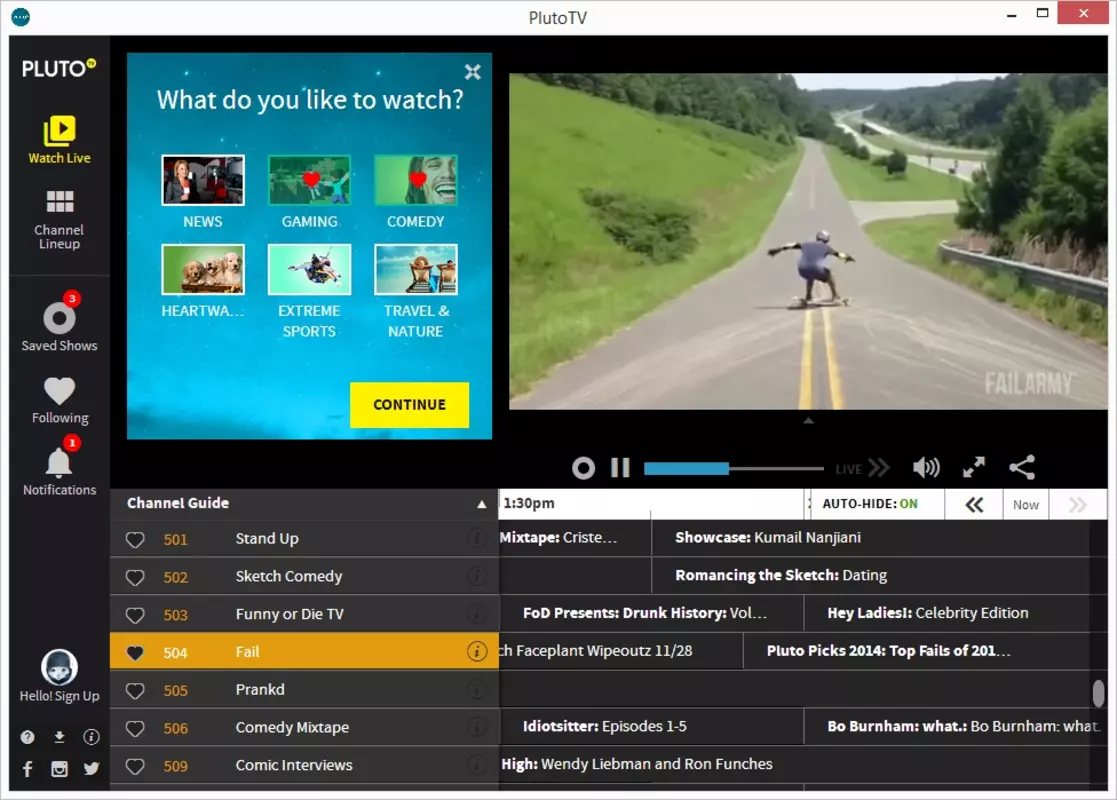Favorite channel 505 Prankd
The image size is (1117, 800).
coord(135,690)
